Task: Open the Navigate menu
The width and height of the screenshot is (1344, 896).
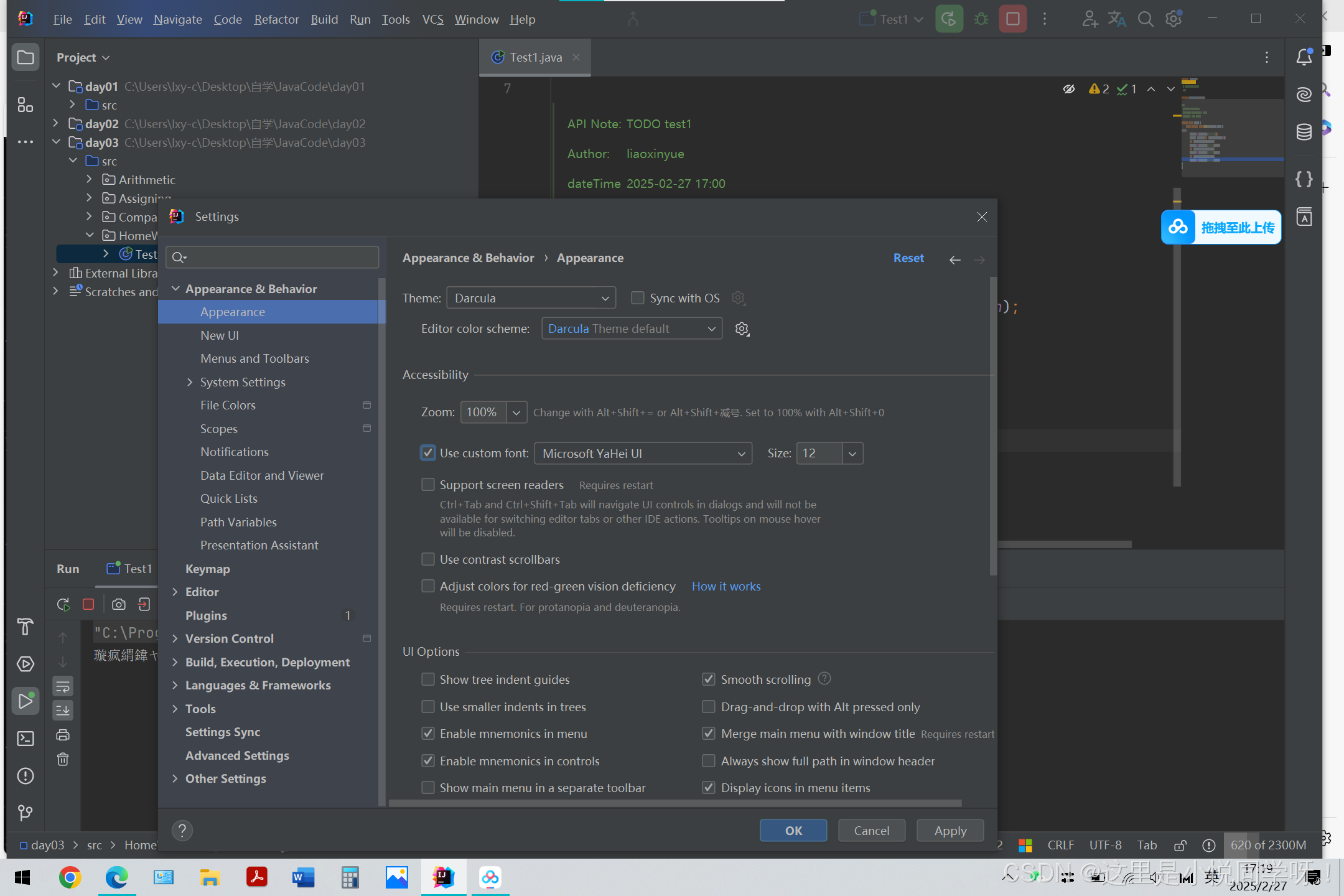Action: click(x=178, y=19)
